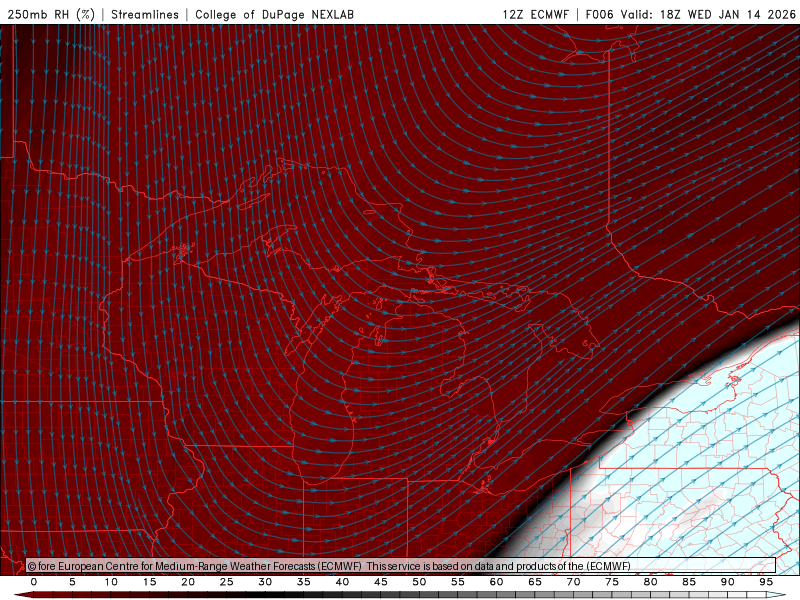Click the '12Z ECMWF' model run label
This screenshot has width=800, height=600.
[x=535, y=14]
